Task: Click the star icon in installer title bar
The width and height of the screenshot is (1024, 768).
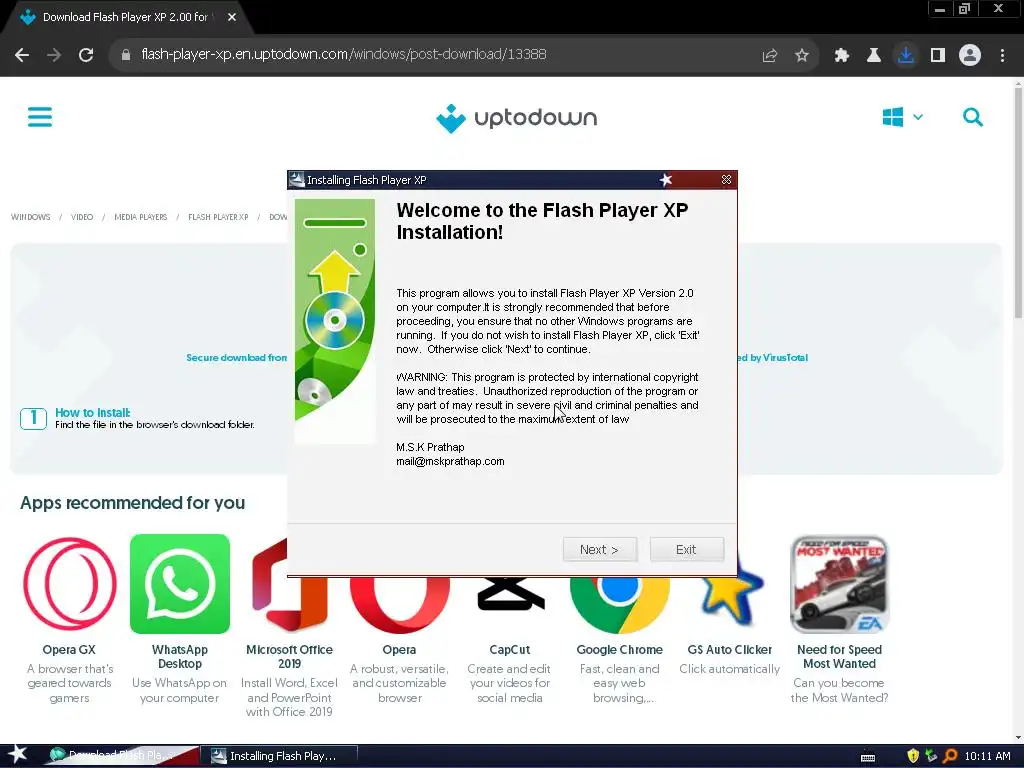Action: pos(665,180)
